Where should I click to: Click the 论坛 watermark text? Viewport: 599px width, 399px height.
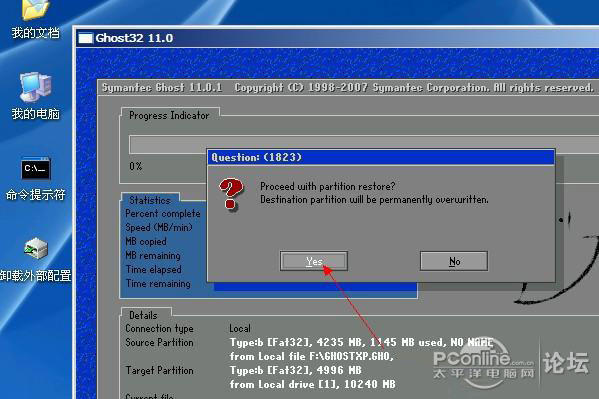566,362
